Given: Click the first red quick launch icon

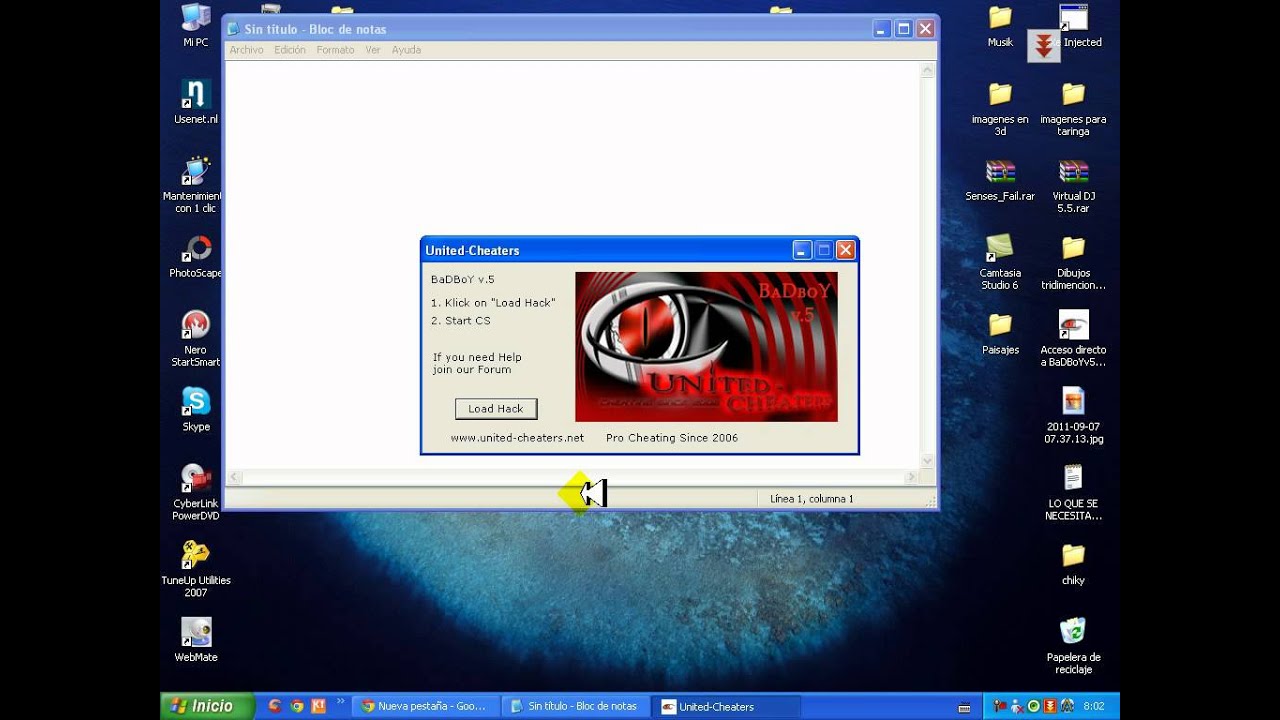Looking at the screenshot, I should coord(275,706).
